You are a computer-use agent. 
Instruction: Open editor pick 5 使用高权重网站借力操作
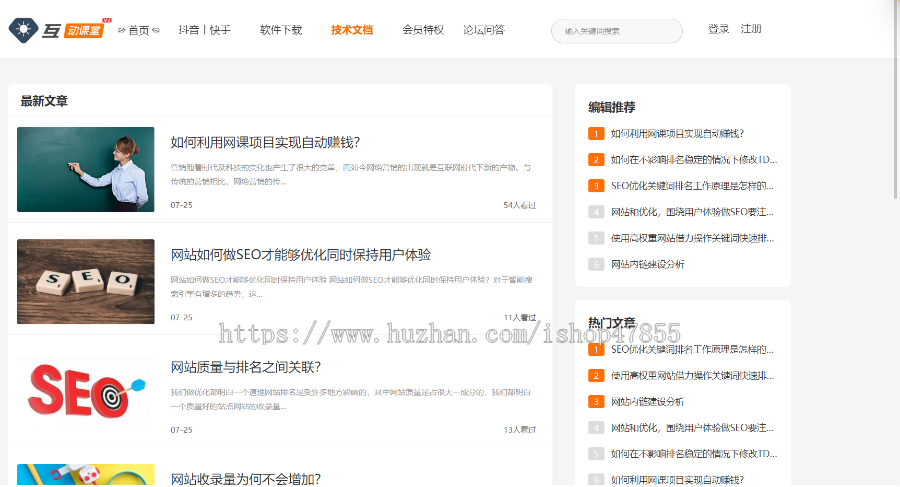tap(692, 238)
